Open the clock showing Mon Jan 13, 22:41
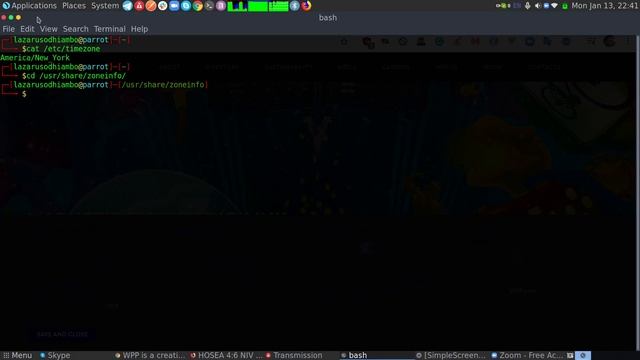This screenshot has height=360, width=640. pos(604,6)
